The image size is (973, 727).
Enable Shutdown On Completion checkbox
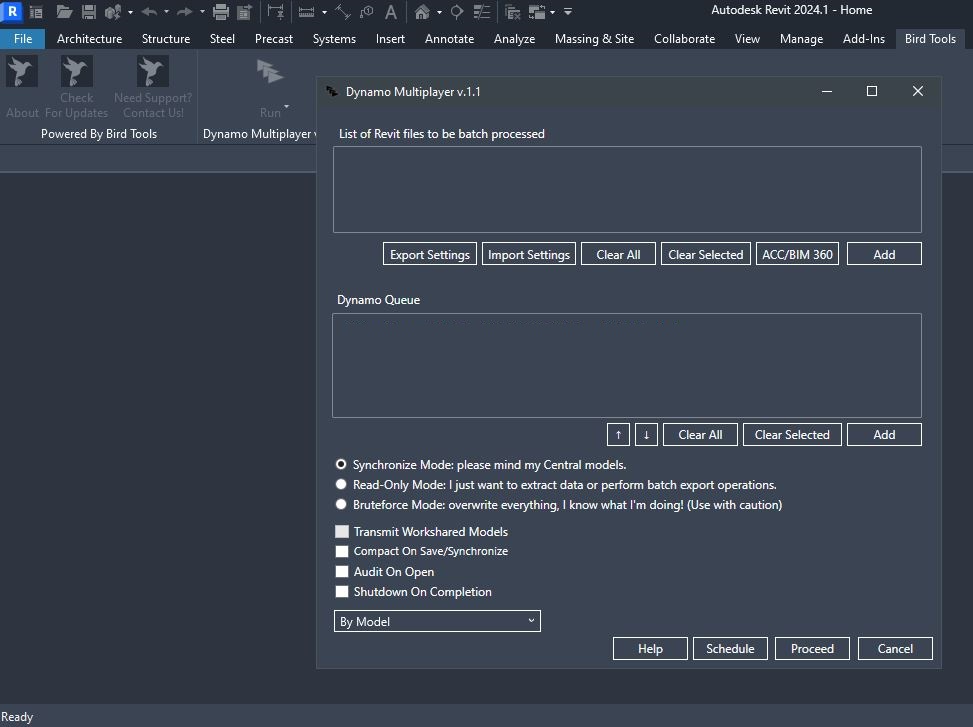pos(342,592)
